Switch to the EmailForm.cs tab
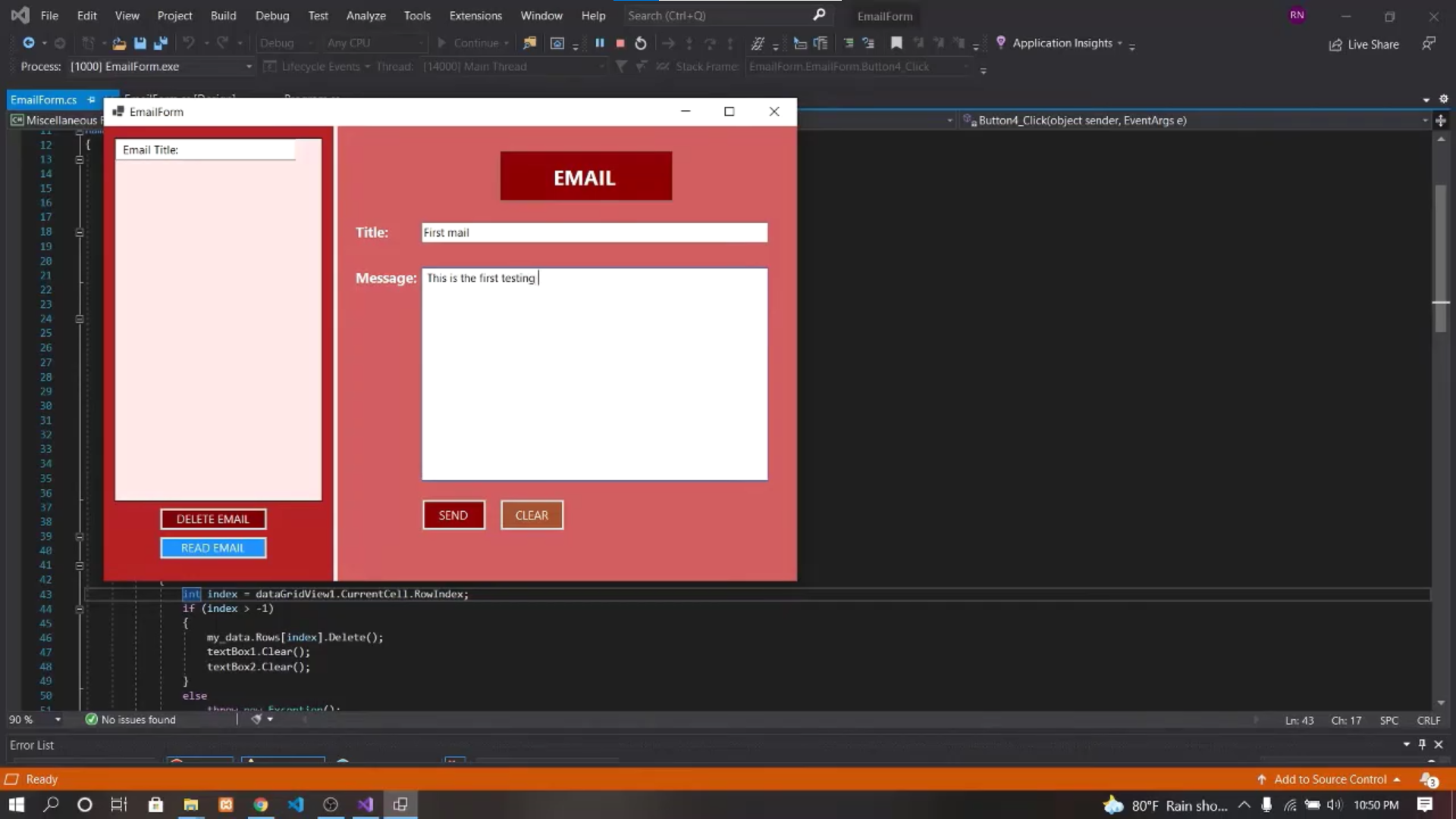This screenshot has width=1456, height=819. coord(43,99)
